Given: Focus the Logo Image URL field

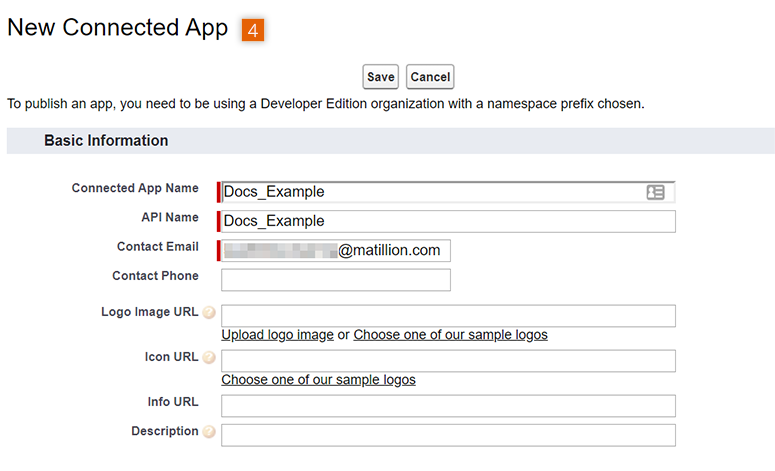Looking at the screenshot, I should point(448,316).
